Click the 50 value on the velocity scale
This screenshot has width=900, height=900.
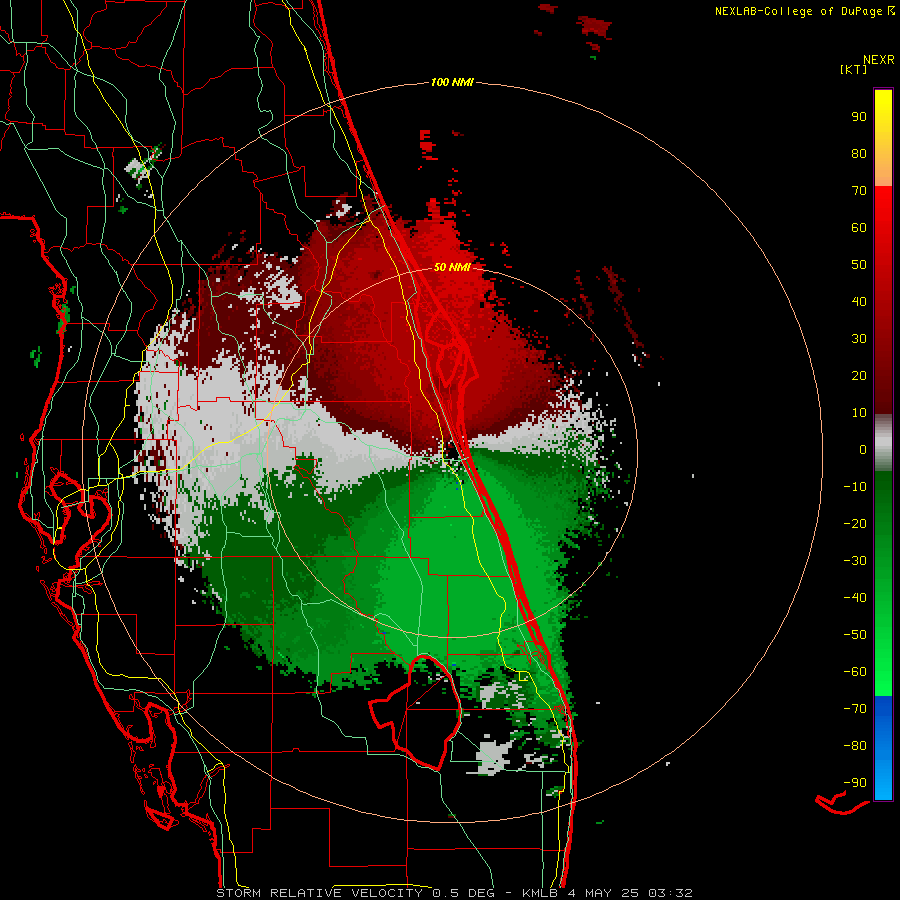coord(859,265)
